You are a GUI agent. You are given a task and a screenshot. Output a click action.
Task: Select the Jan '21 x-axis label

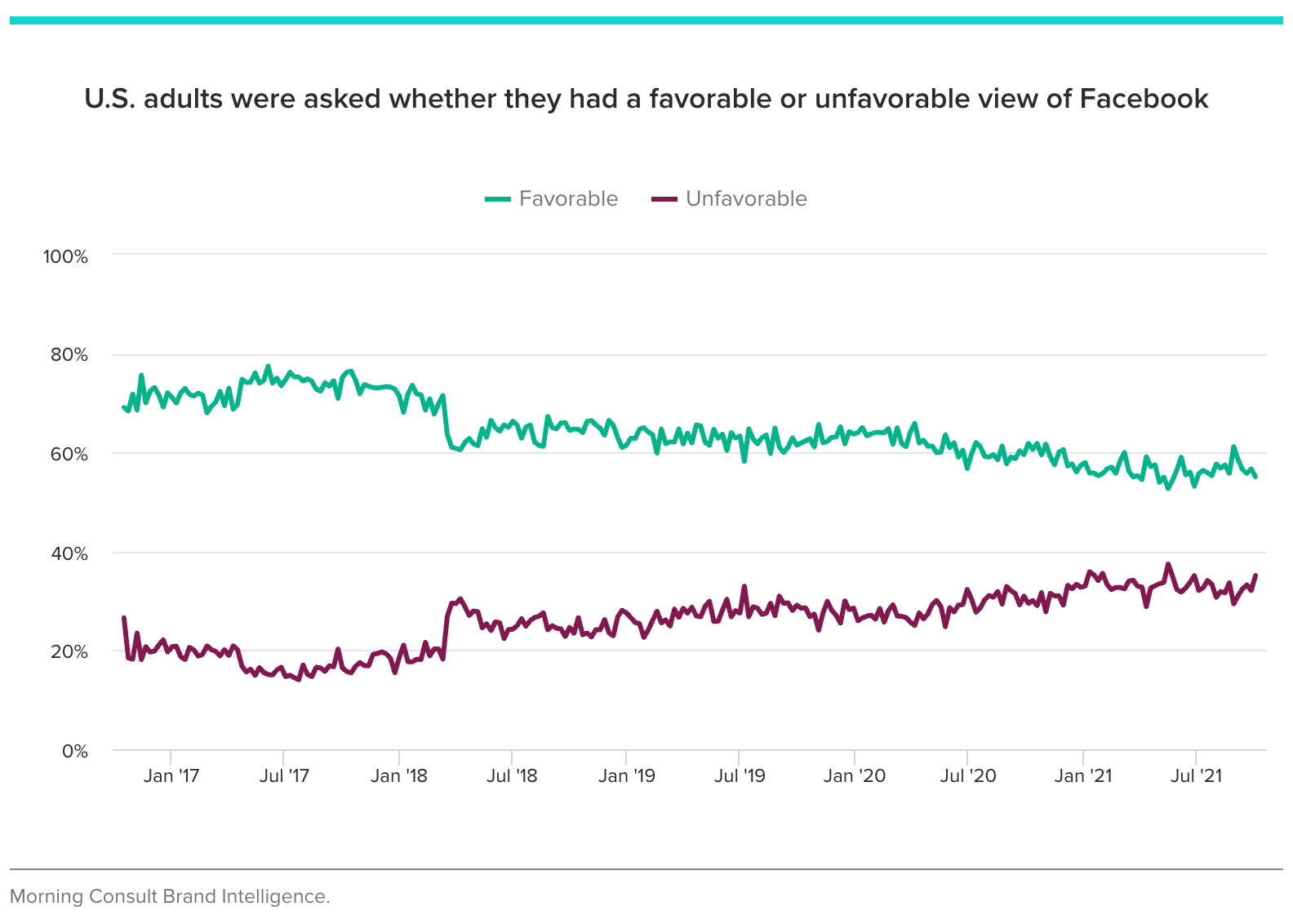[1083, 775]
